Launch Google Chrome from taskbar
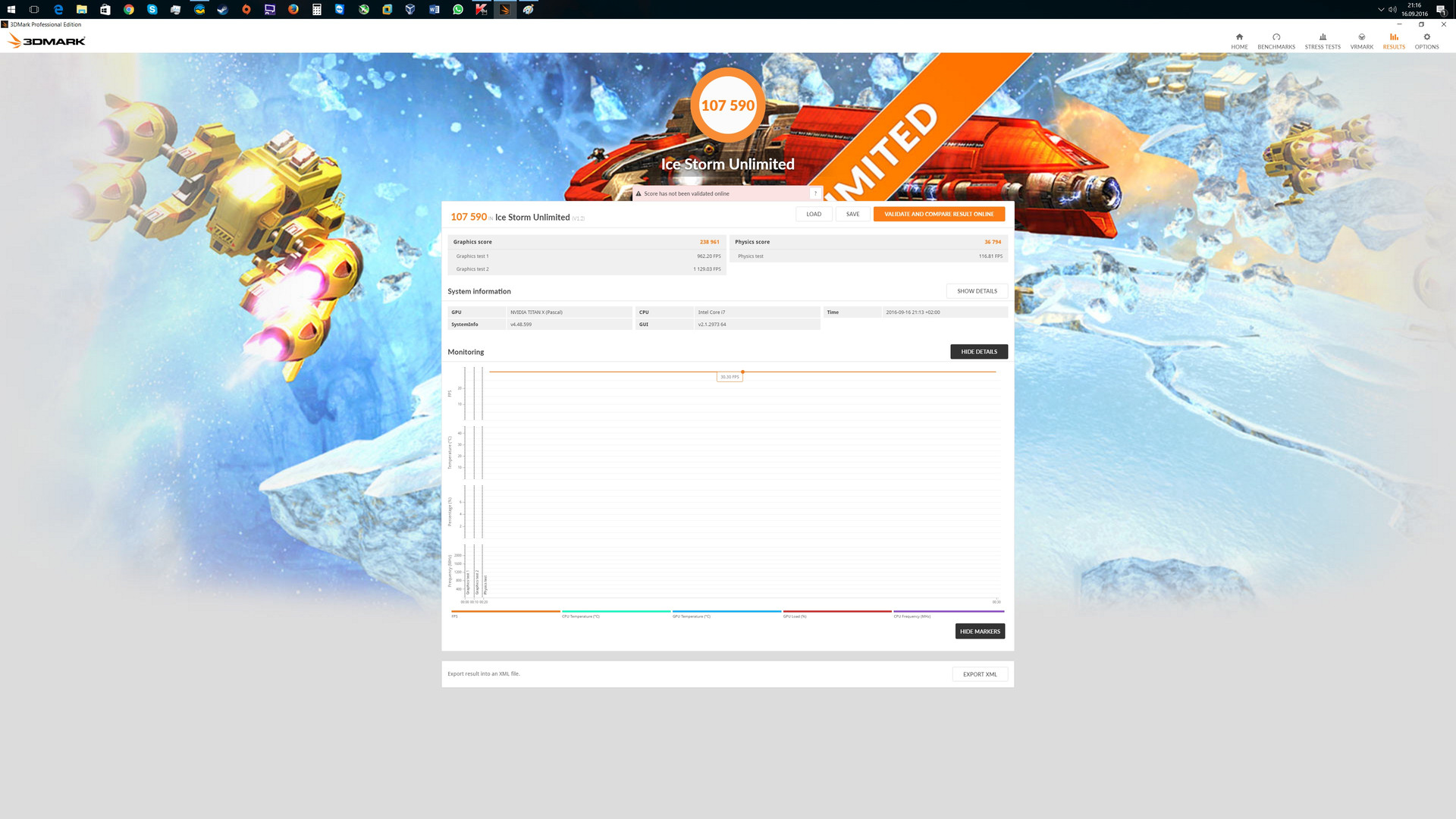Screen dimensions: 1456x819 (x=129, y=9)
